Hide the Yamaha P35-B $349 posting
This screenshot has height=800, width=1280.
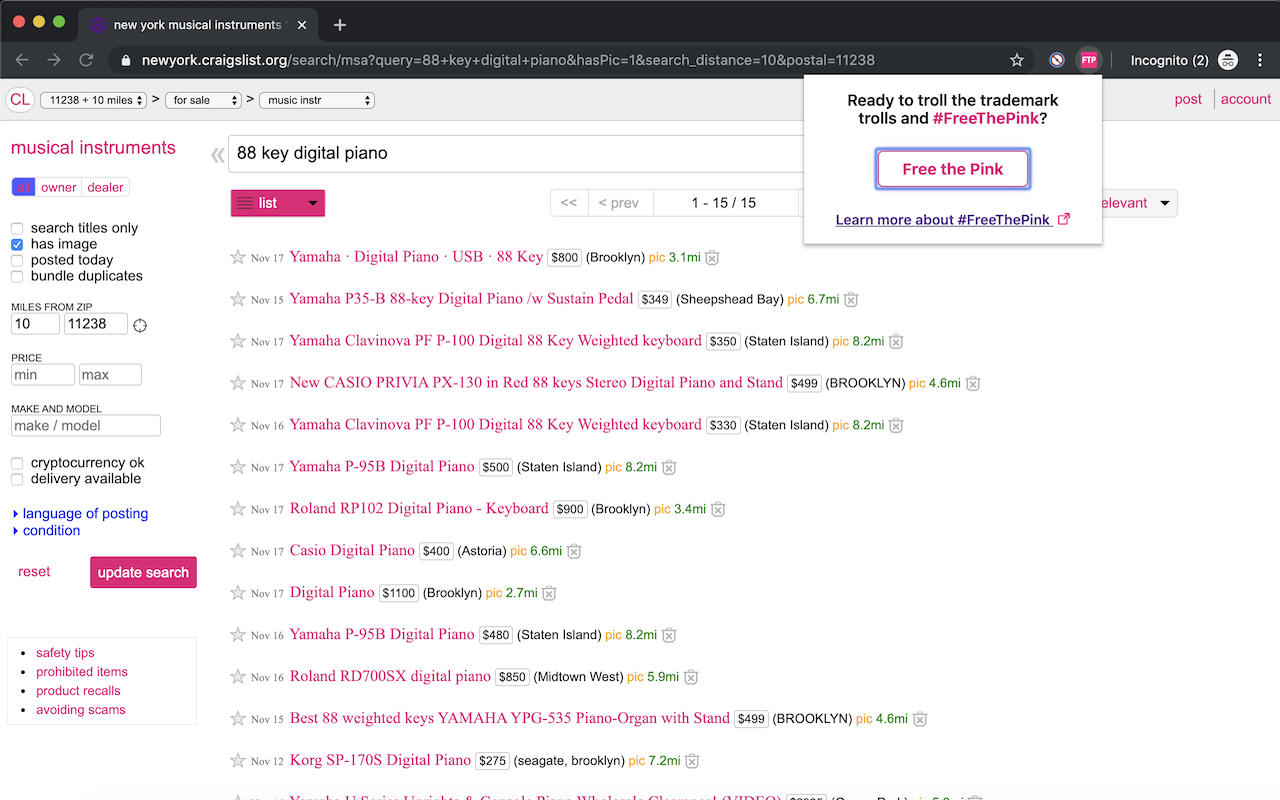851,300
